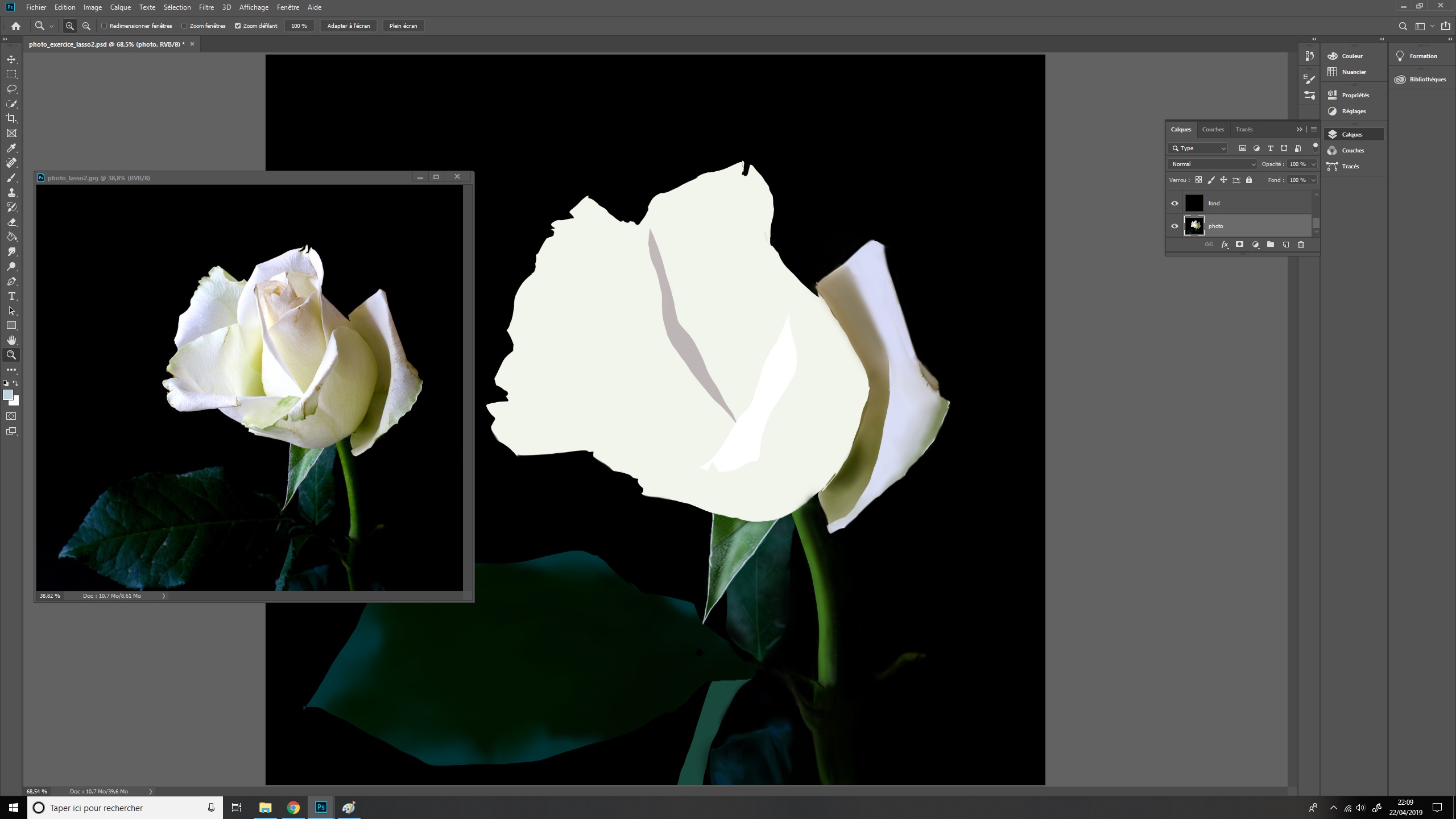Image resolution: width=1456 pixels, height=819 pixels.
Task: Hide the fond layer
Action: [x=1174, y=203]
